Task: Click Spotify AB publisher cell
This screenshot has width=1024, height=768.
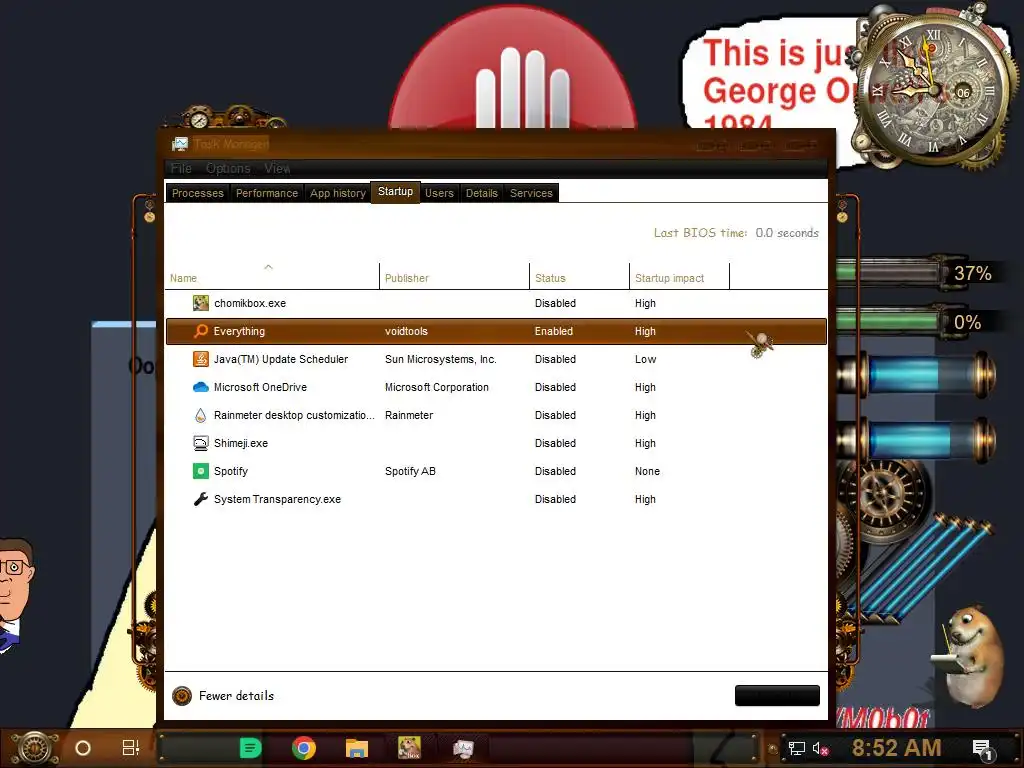Action: click(410, 472)
